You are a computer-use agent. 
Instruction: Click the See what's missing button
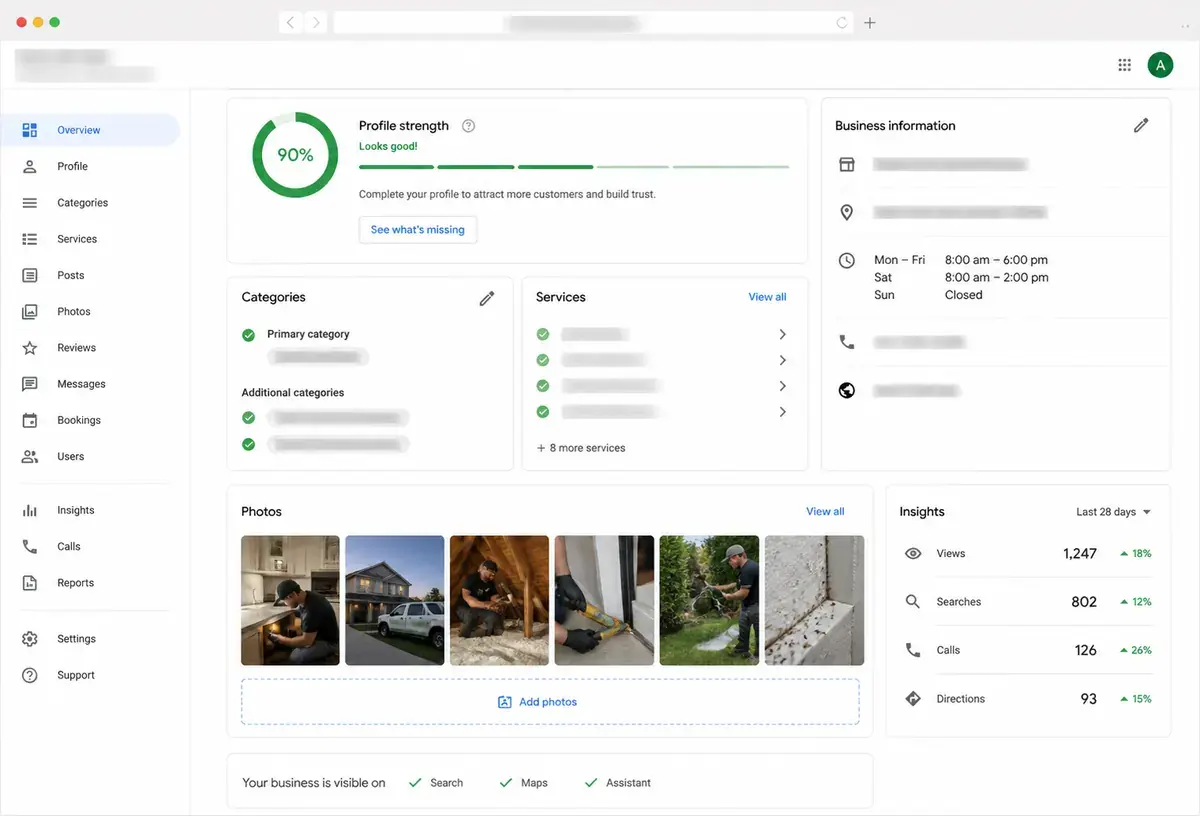coord(418,230)
